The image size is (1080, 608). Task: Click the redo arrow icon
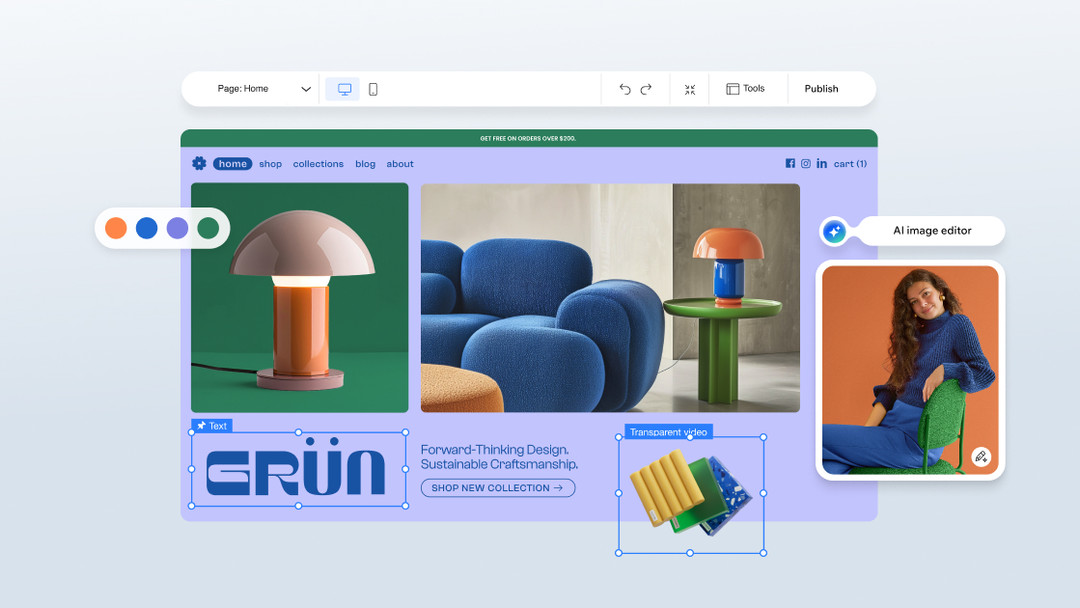(x=646, y=89)
